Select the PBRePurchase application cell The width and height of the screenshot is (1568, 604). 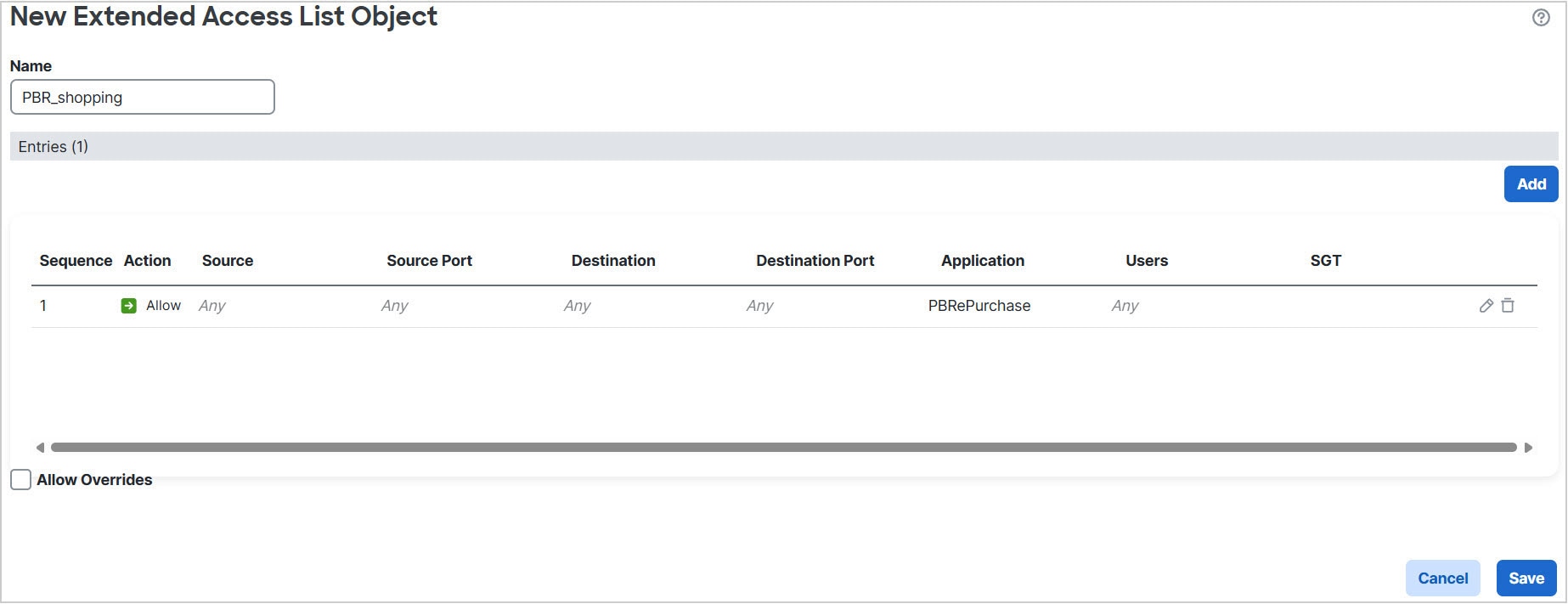(x=979, y=306)
